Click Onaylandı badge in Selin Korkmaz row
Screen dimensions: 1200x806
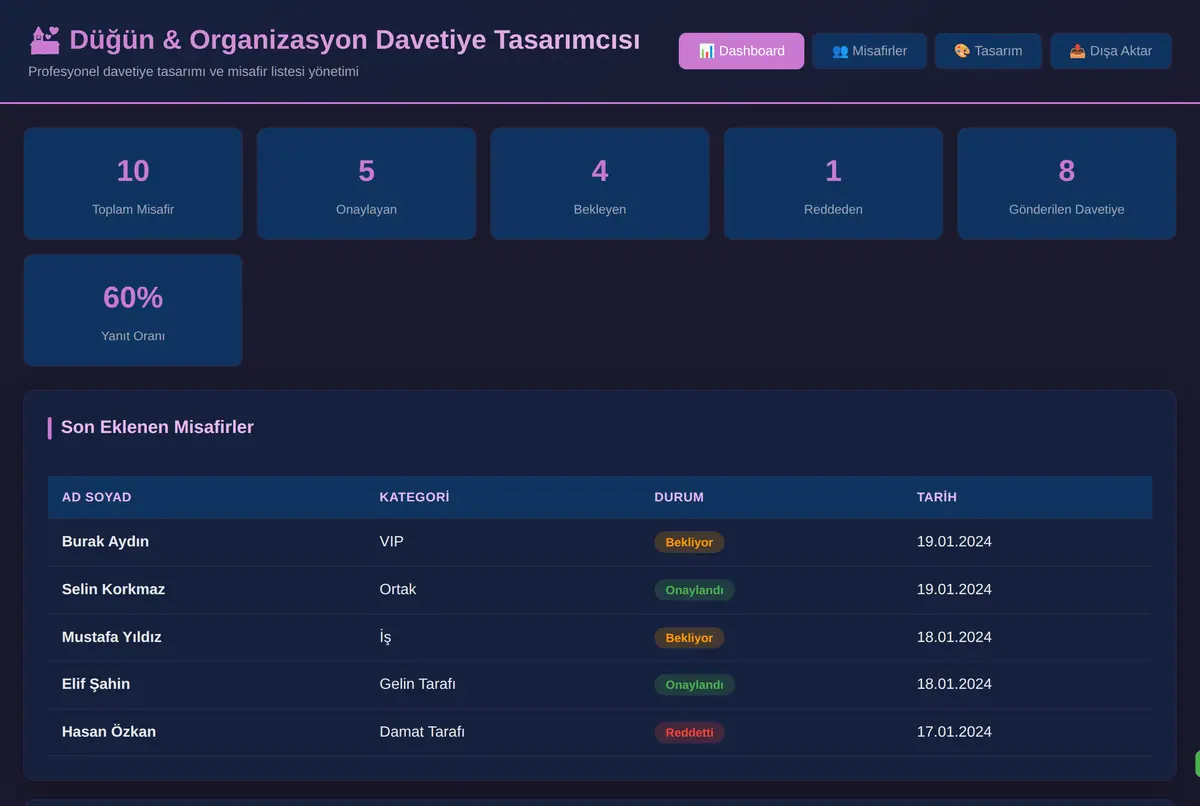(694, 590)
